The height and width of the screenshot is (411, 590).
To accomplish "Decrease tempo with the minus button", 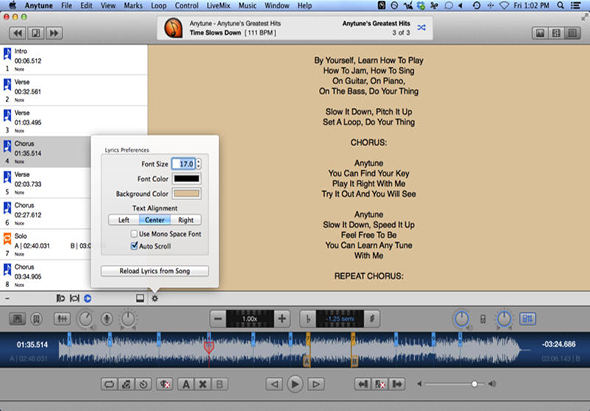I will click(218, 319).
